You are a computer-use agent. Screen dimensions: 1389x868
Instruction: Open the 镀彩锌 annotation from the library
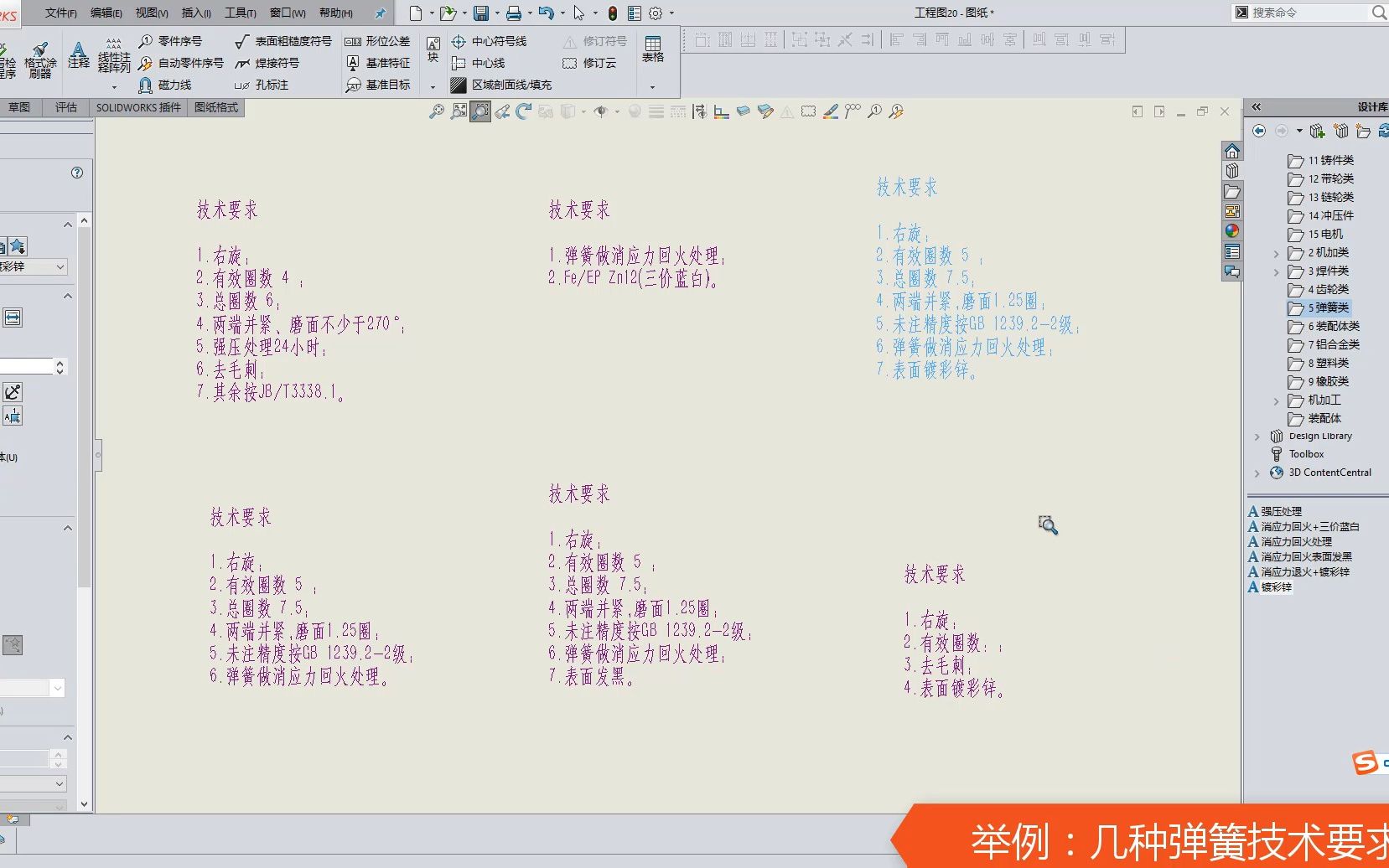[1275, 587]
